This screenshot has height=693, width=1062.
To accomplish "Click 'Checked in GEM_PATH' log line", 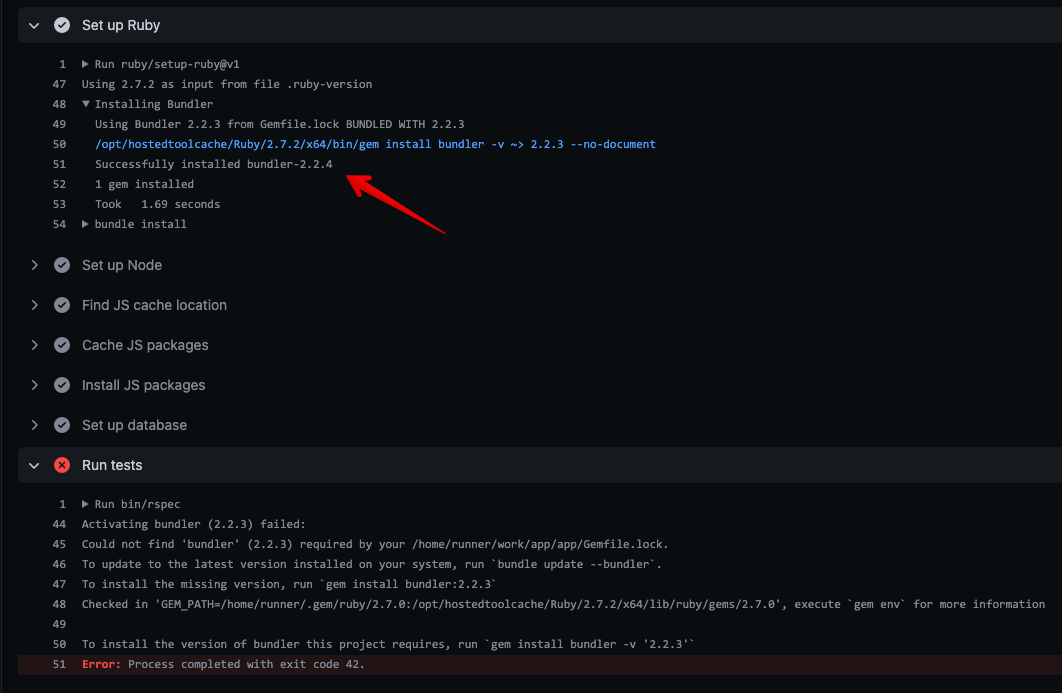I will [x=564, y=604].
